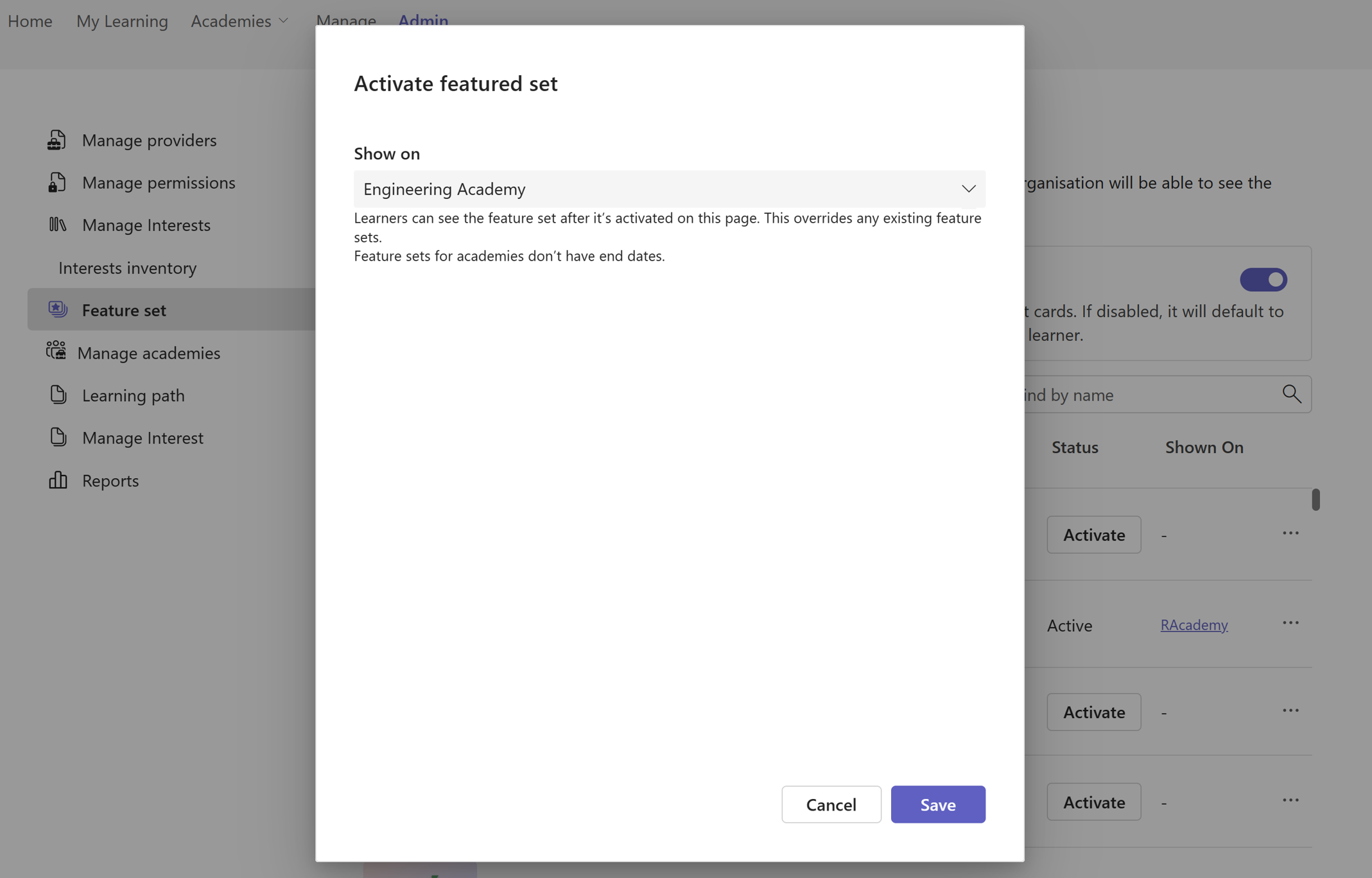
Task: Click Cancel to dismiss the dialog
Action: pos(831,804)
